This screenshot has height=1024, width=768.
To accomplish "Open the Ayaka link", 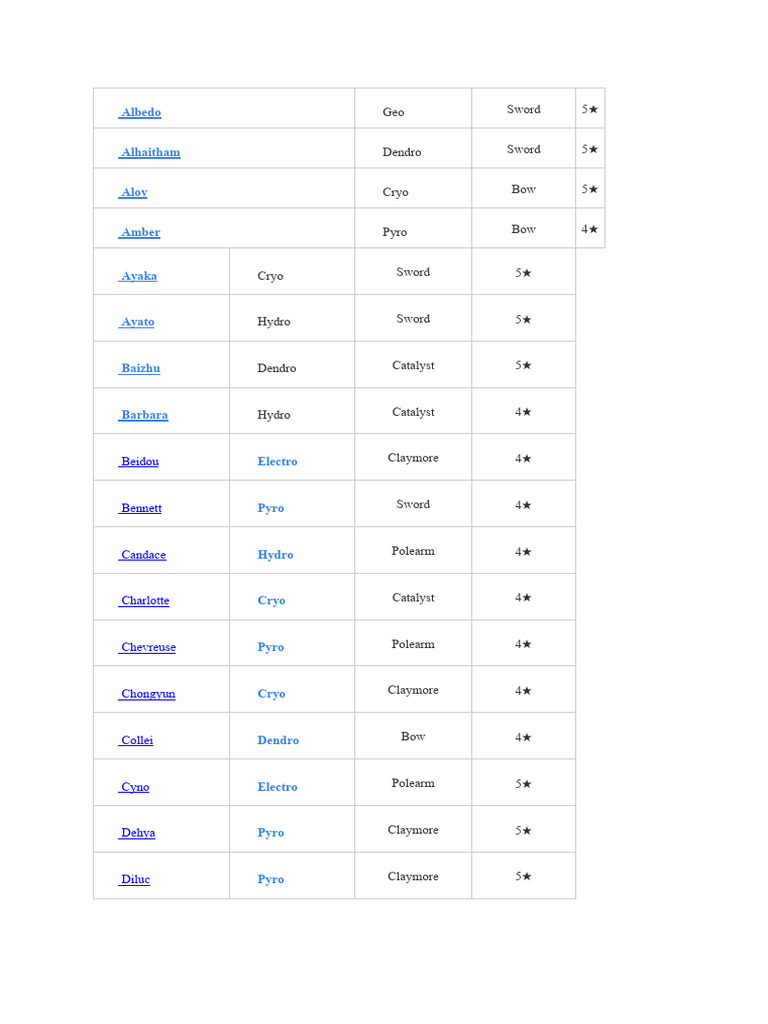I will coord(139,276).
